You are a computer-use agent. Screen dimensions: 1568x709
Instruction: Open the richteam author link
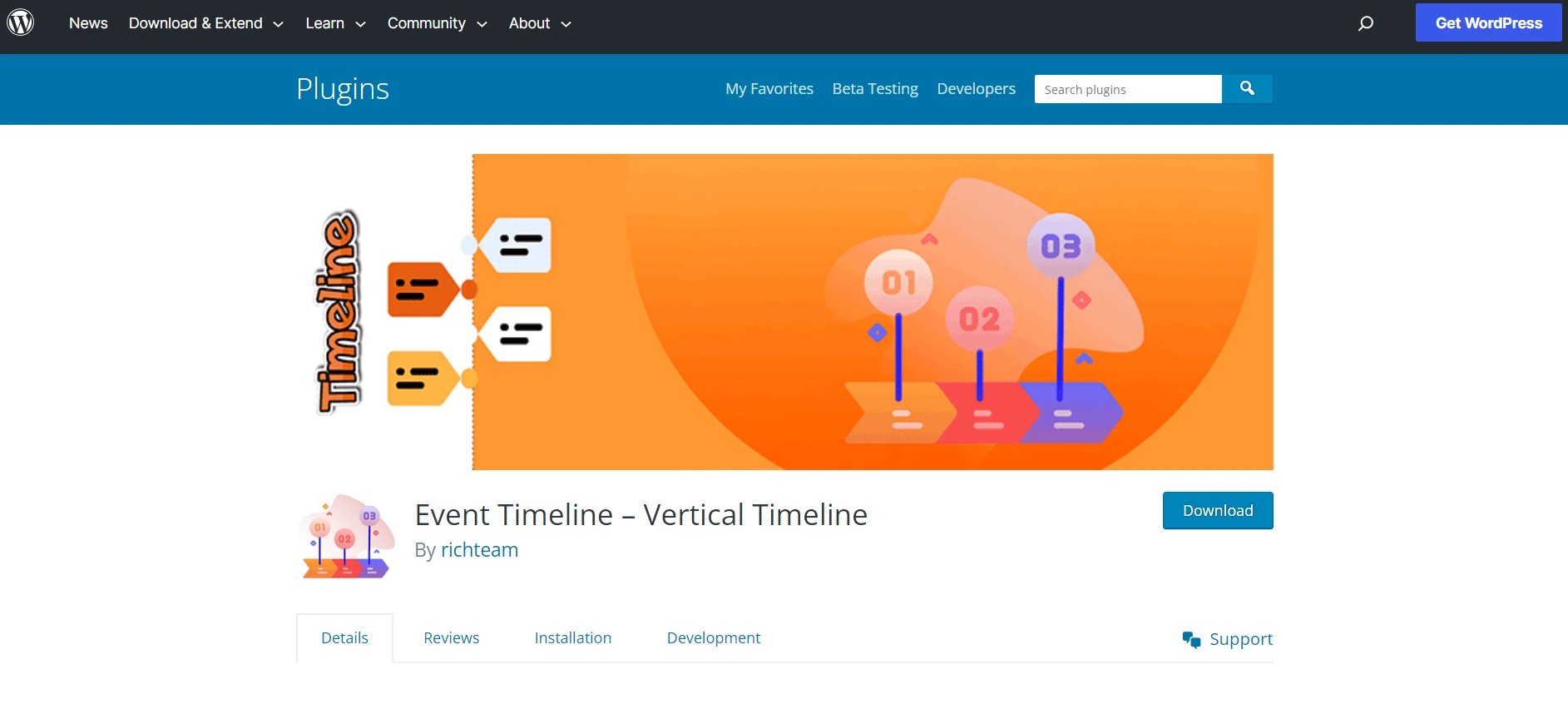pos(479,550)
